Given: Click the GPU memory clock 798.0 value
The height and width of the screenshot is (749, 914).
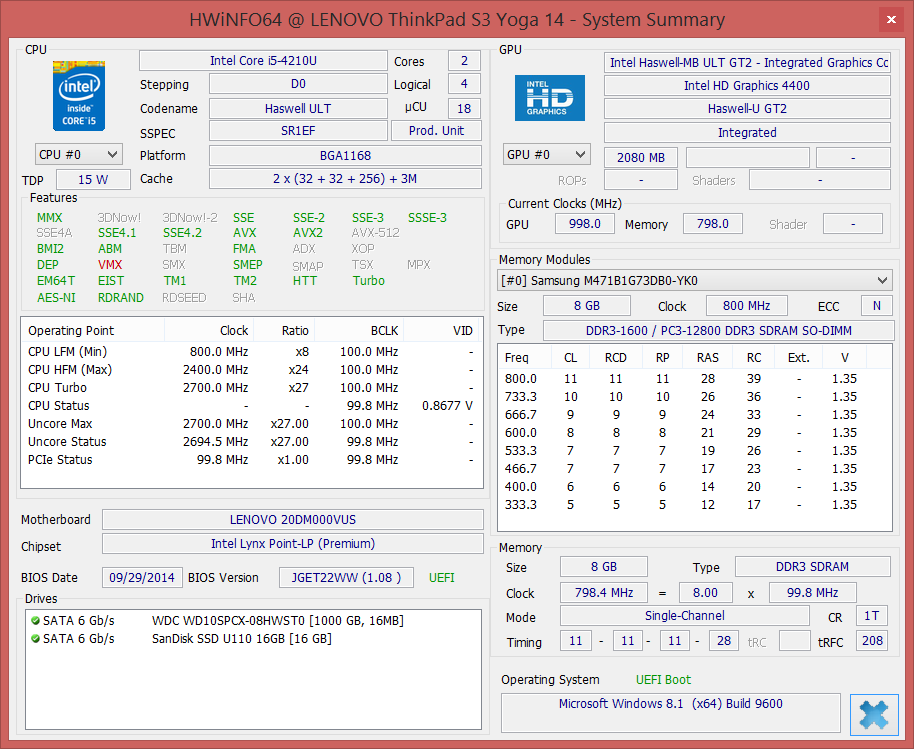Looking at the screenshot, I should pos(712,224).
